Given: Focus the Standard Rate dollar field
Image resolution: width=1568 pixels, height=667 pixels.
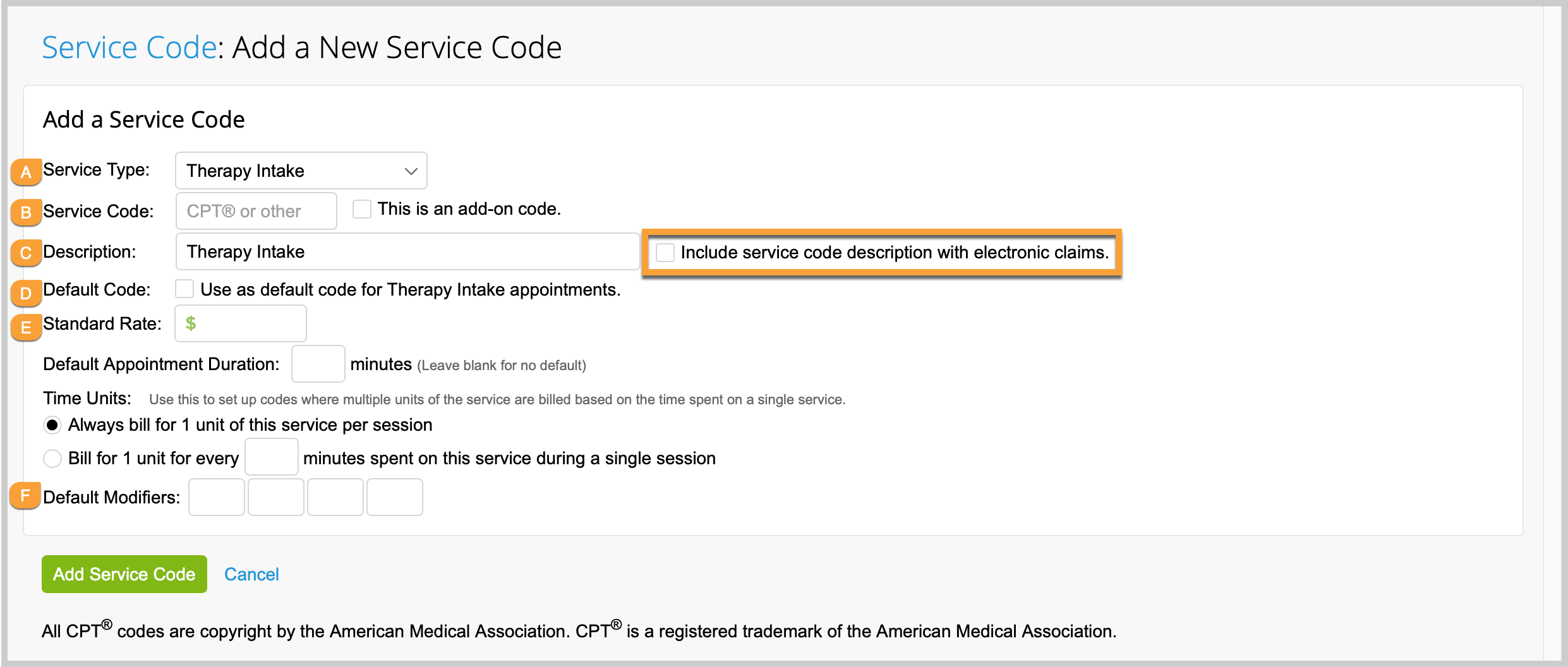Looking at the screenshot, I should (x=241, y=323).
